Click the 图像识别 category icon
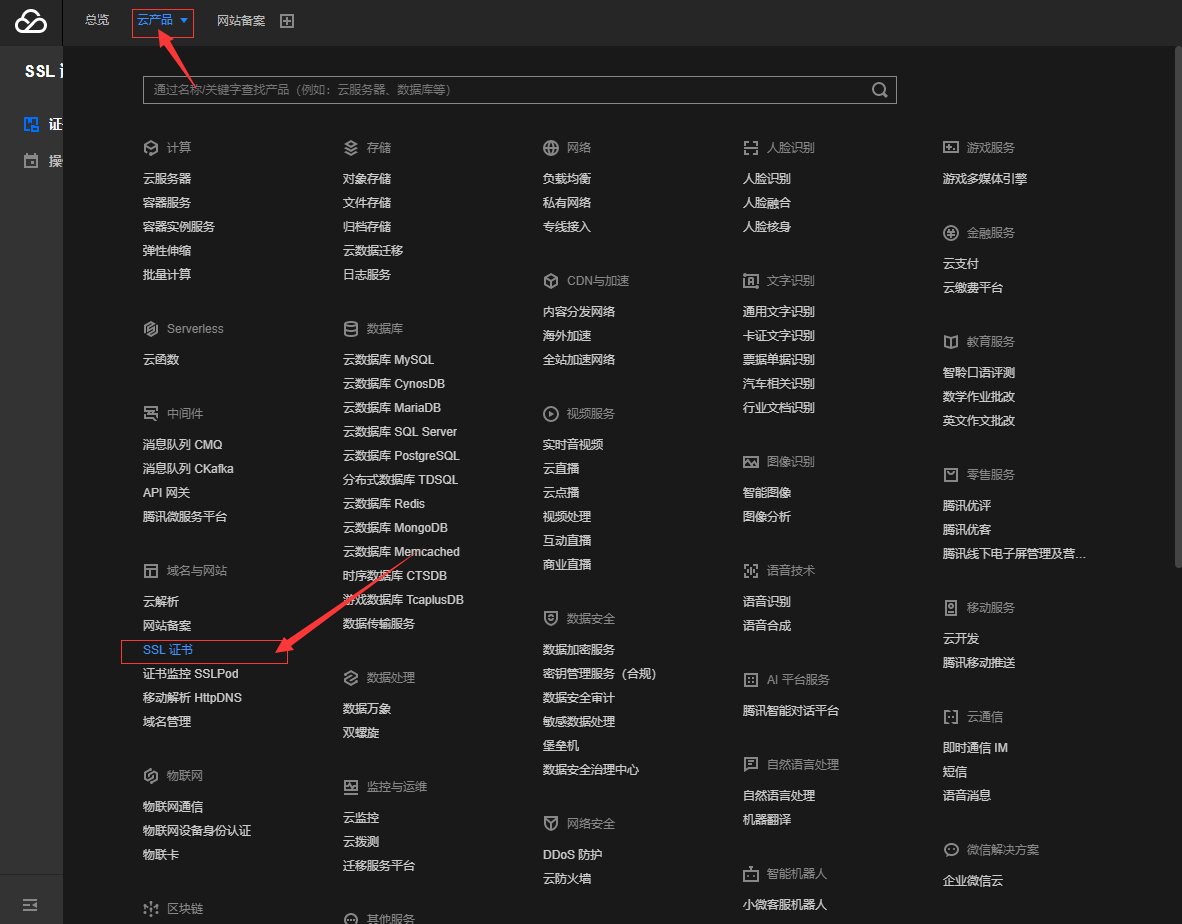 coord(751,462)
